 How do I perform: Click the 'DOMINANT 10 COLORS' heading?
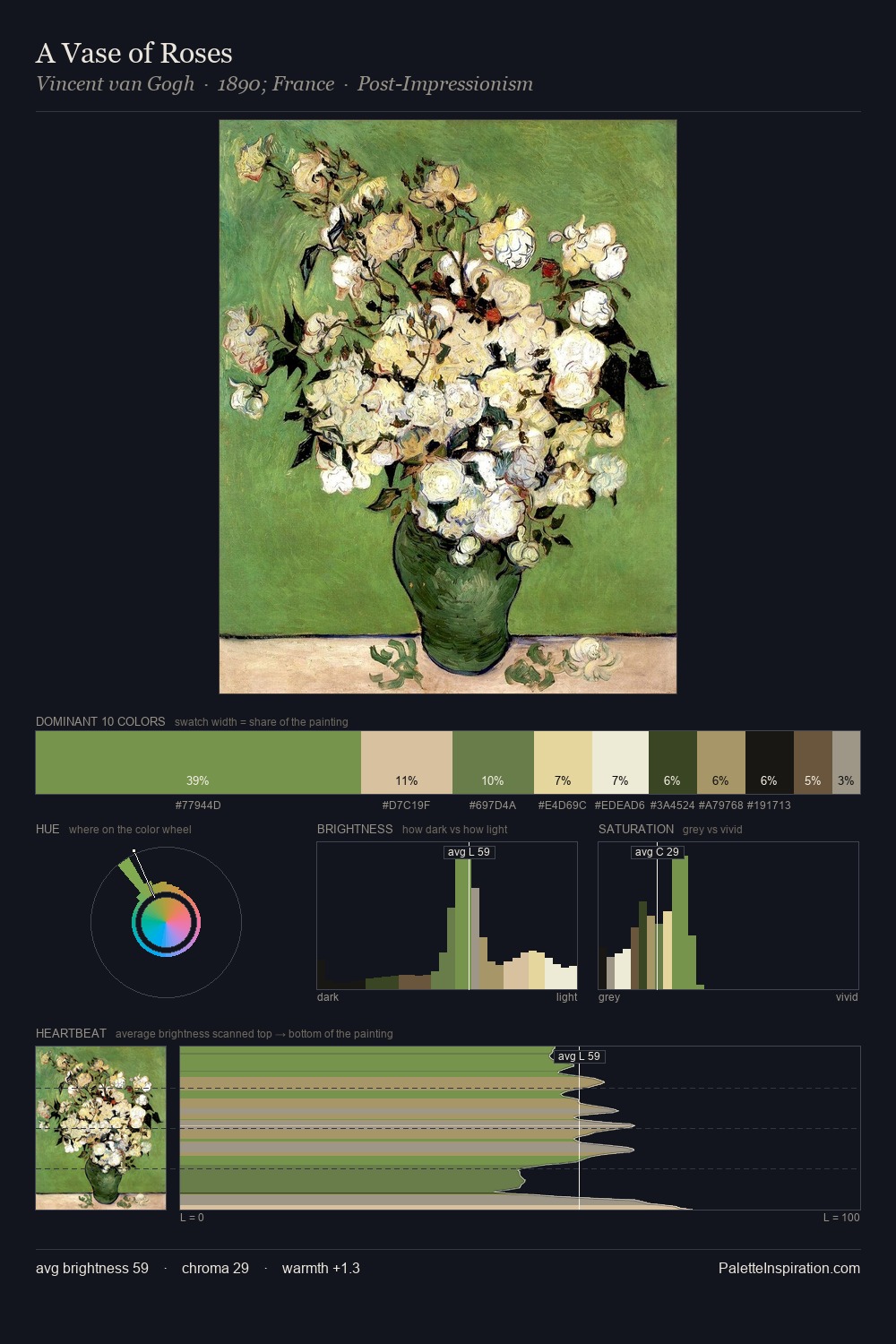(100, 721)
